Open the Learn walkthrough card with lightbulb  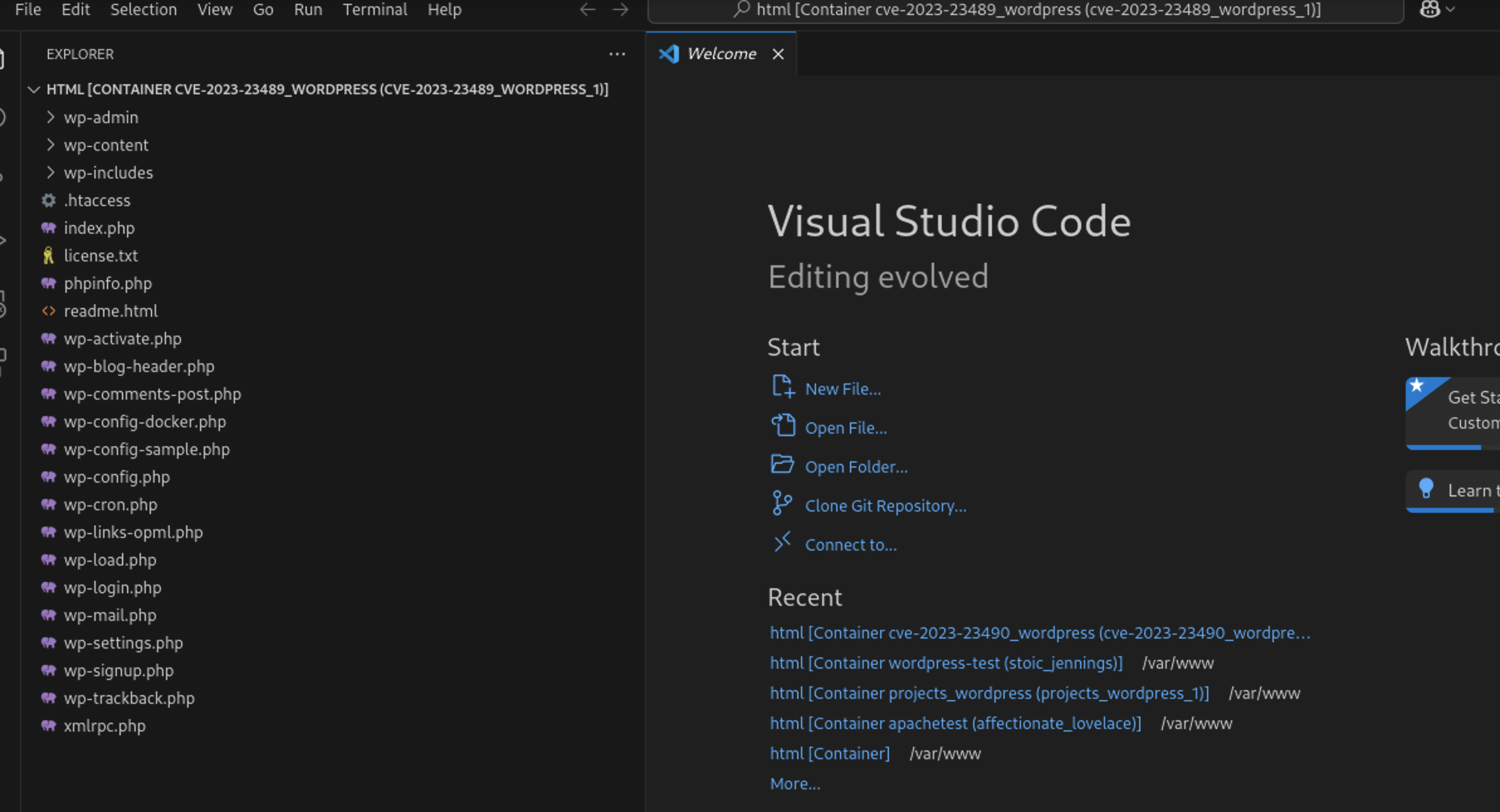point(1453,491)
